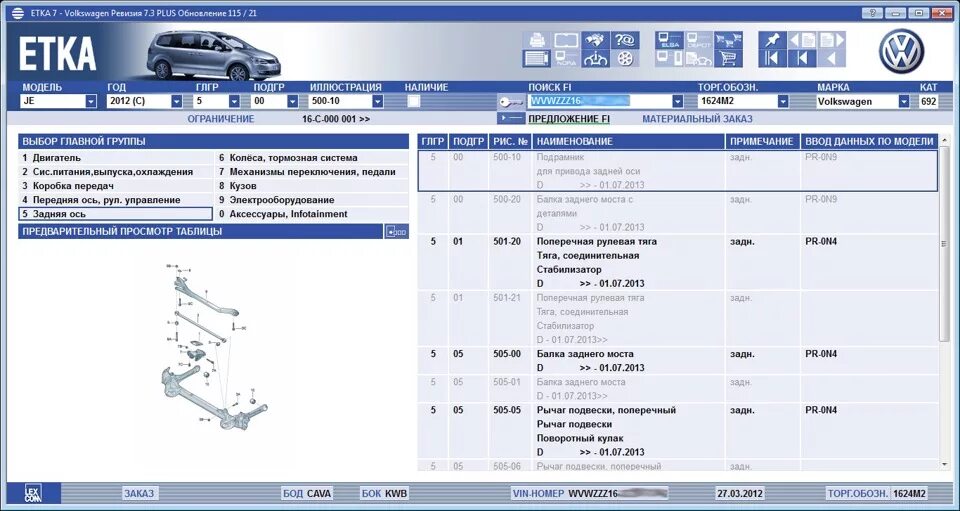This screenshot has height=511, width=960.
Task: Go to next page document icon
Action: tap(831, 40)
